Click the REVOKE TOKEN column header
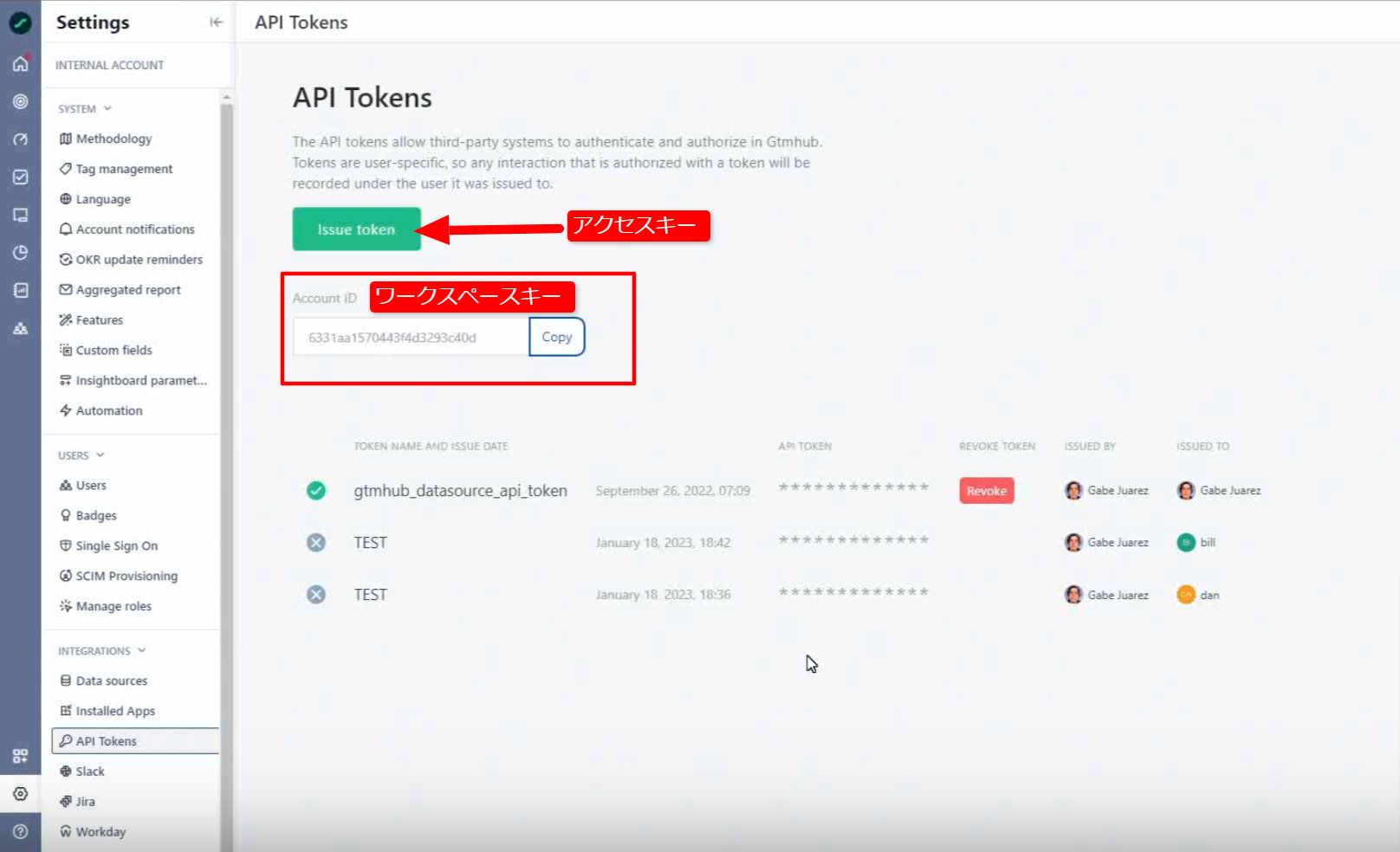The width and height of the screenshot is (1400, 852). pyautogui.click(x=997, y=447)
